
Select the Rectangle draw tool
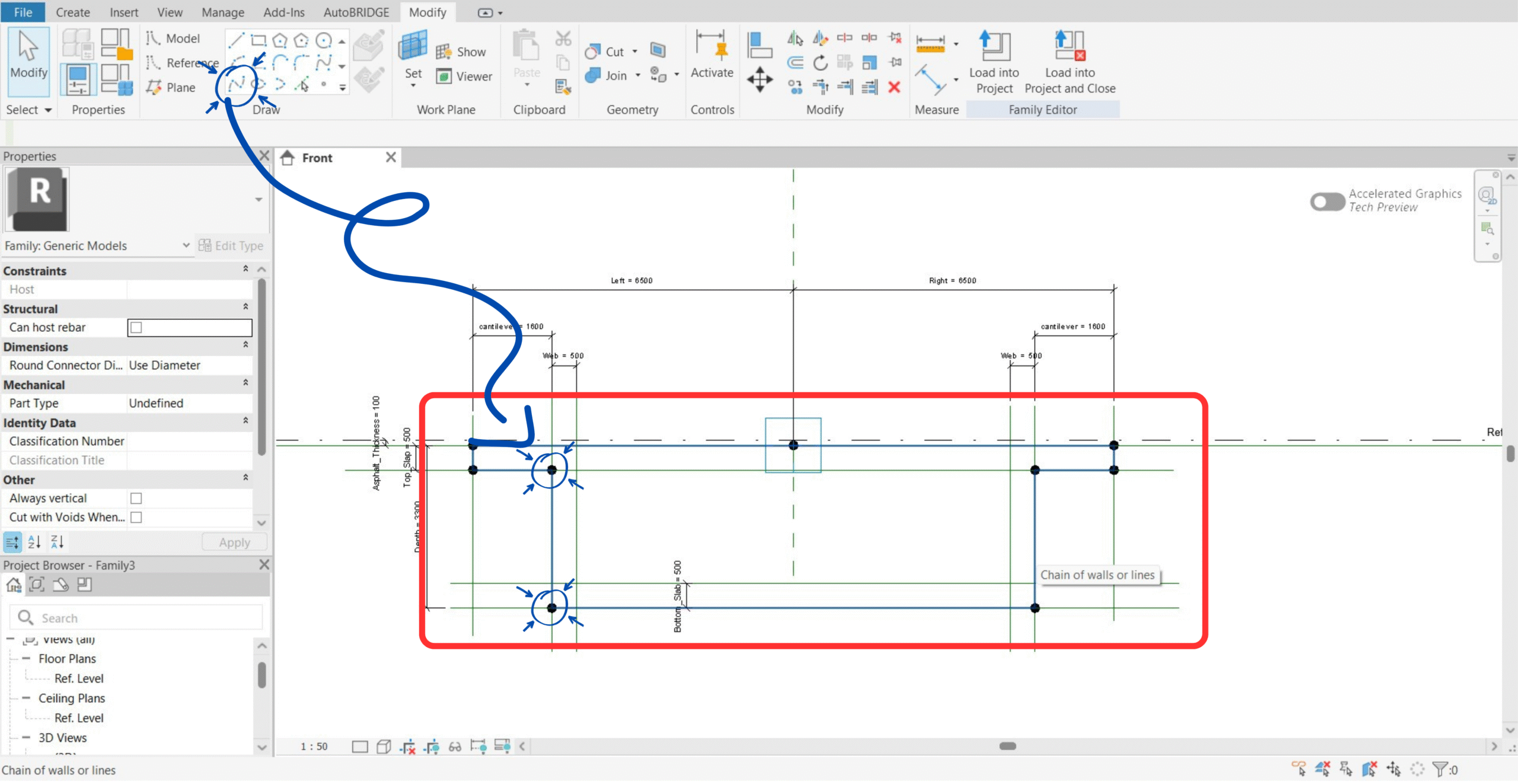click(258, 40)
